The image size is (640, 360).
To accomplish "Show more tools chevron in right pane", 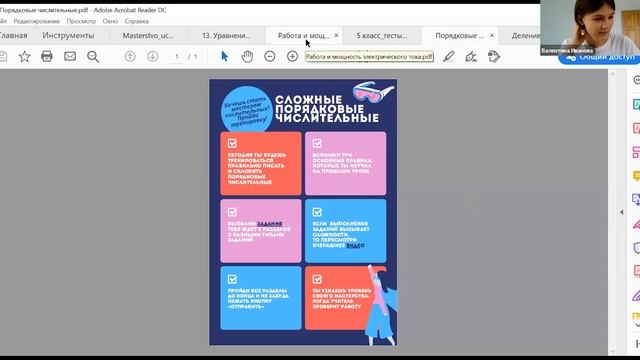I will point(637,325).
